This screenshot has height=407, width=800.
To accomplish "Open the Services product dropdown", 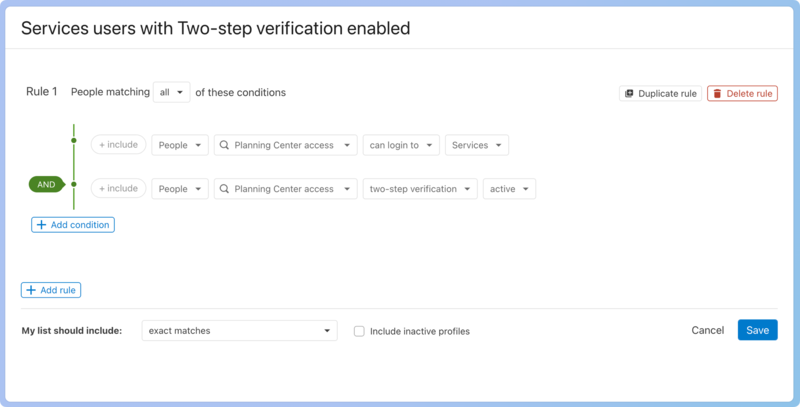I will click(x=476, y=145).
